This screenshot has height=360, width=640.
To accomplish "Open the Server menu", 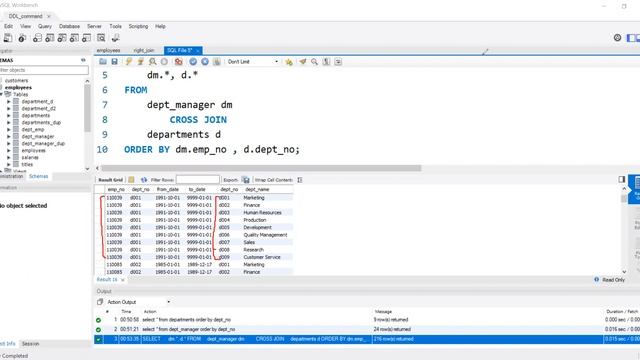I will [94, 26].
